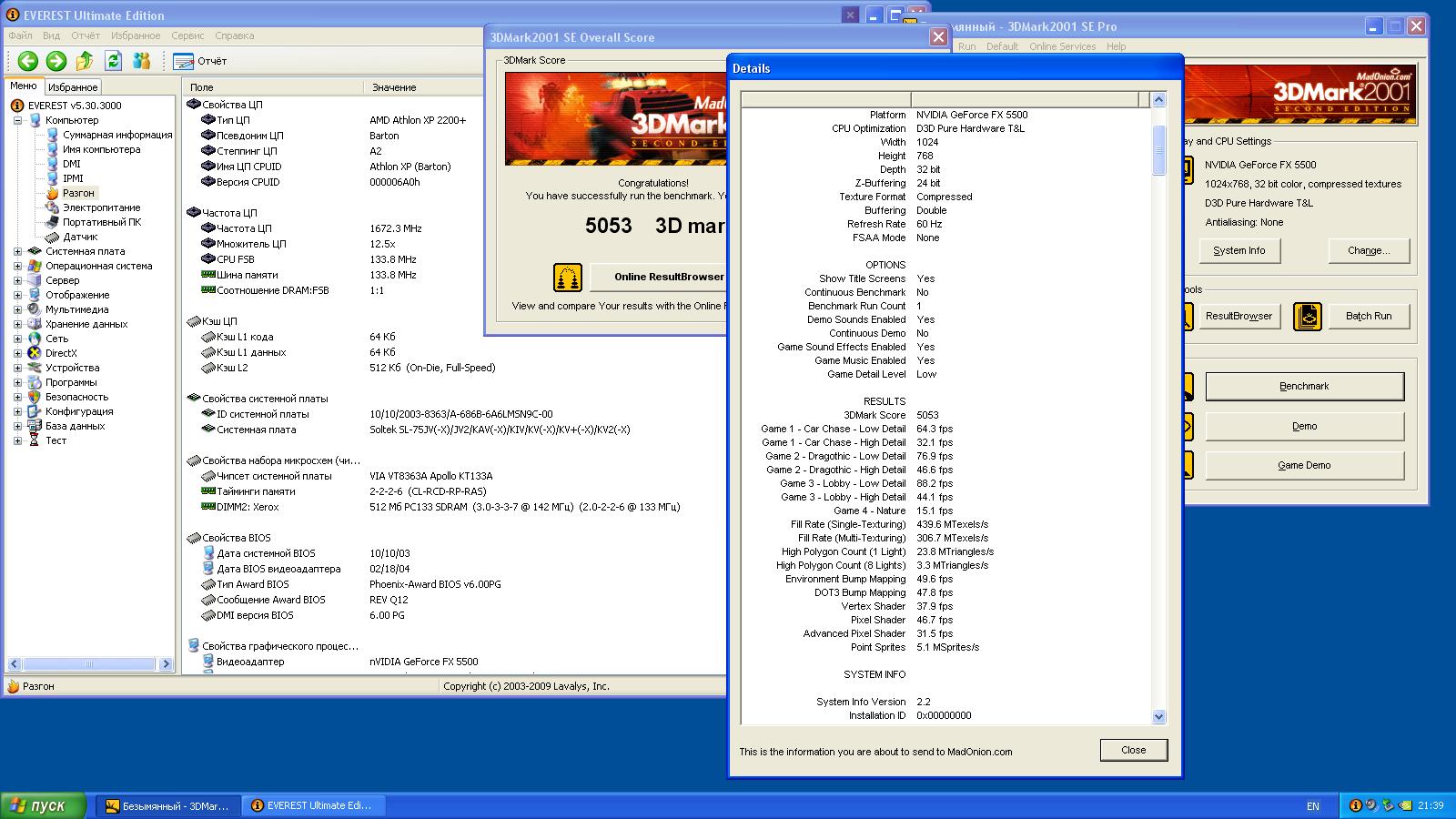1456x819 pixels.
Task: Click the icon beside Online ResultBrowser button
Action: tap(567, 278)
